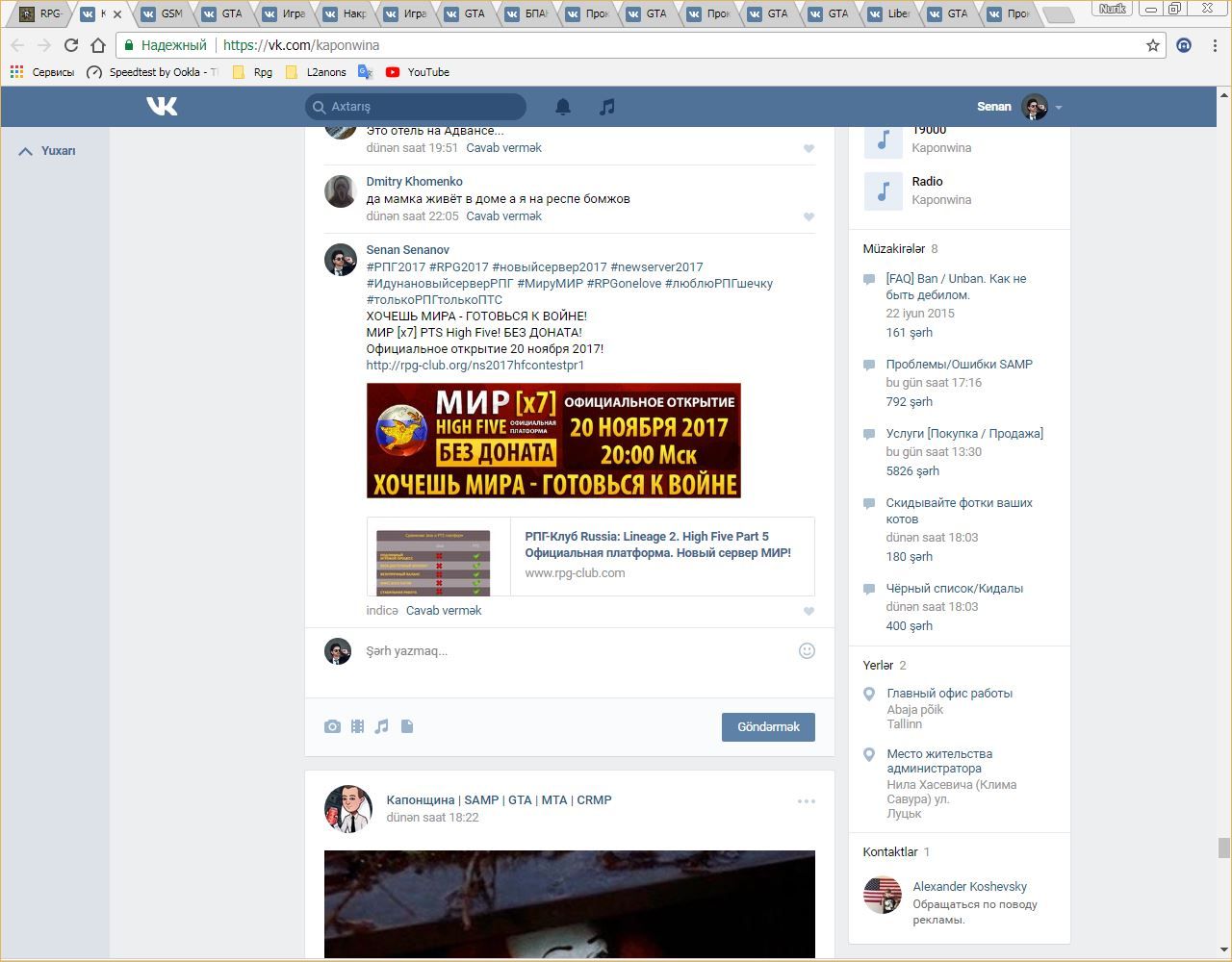This screenshot has height=962, width=1232.
Task: Switch to the RPG browser tab
Action: click(x=39, y=13)
